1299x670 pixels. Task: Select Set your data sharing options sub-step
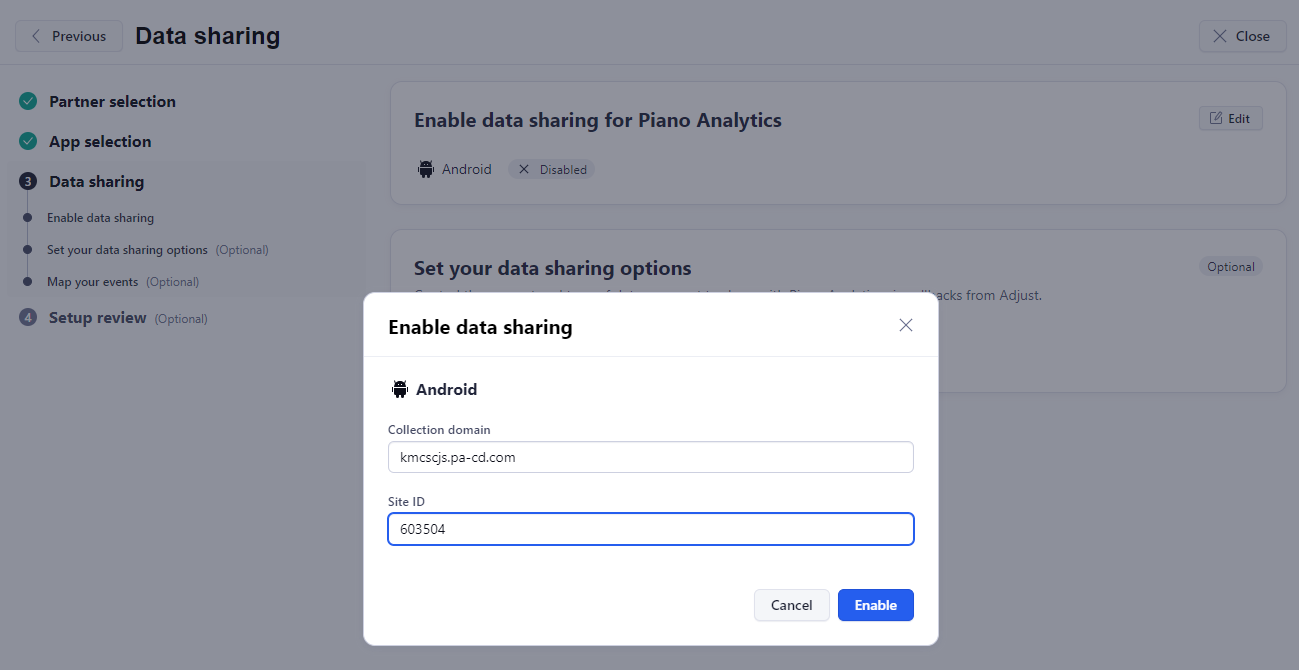coord(127,250)
